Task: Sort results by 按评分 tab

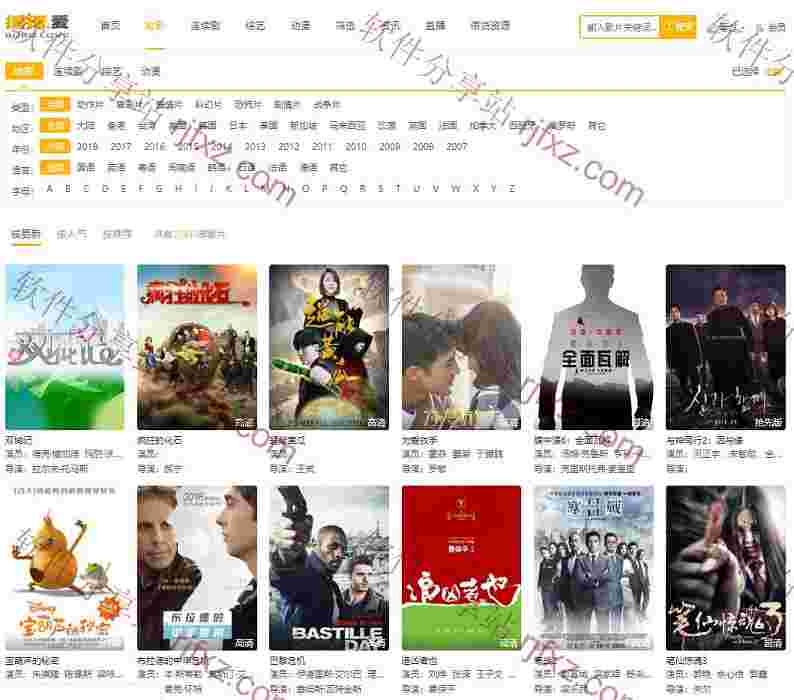Action: click(x=117, y=234)
